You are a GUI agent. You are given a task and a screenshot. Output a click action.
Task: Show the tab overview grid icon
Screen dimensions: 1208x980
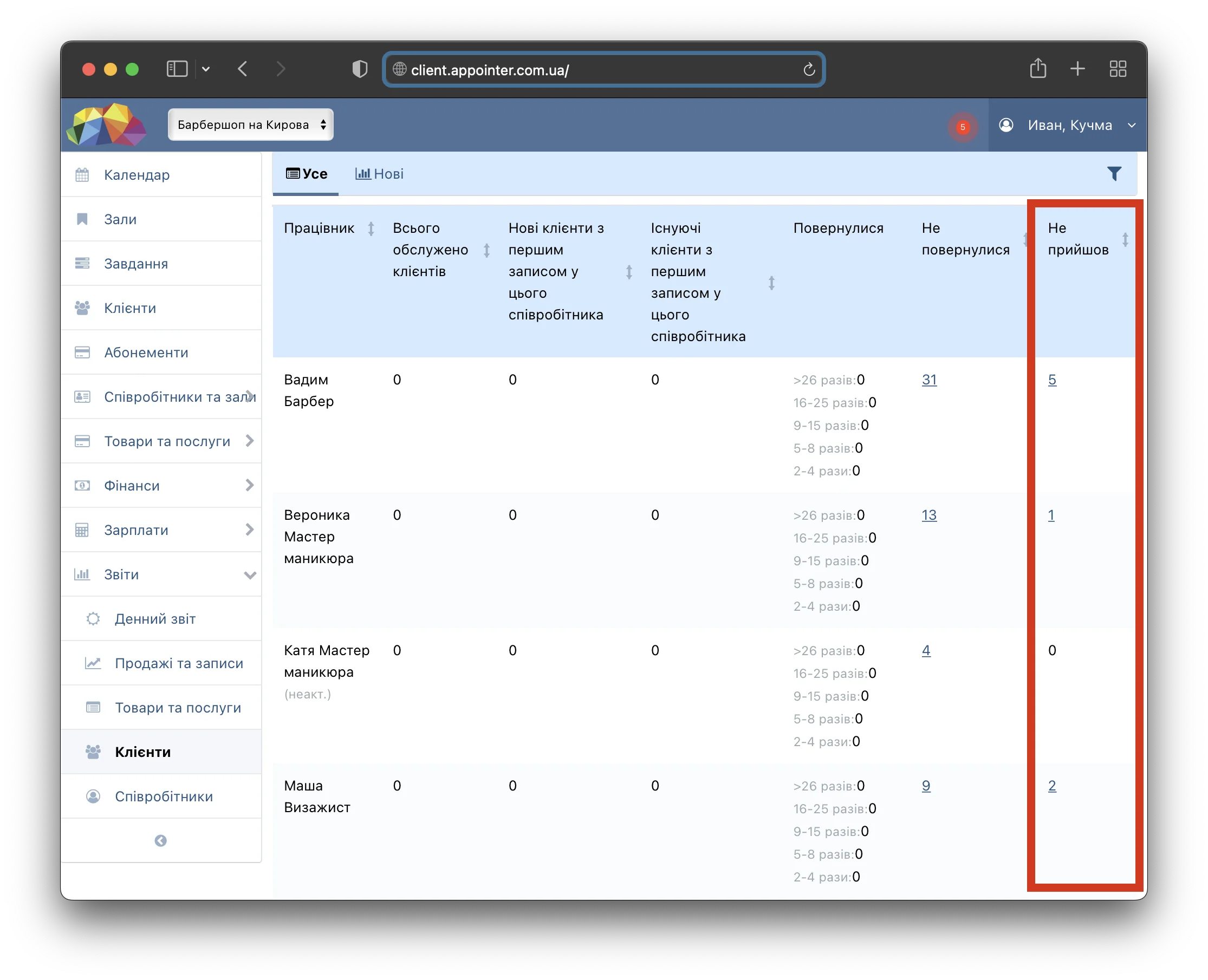click(x=1118, y=69)
